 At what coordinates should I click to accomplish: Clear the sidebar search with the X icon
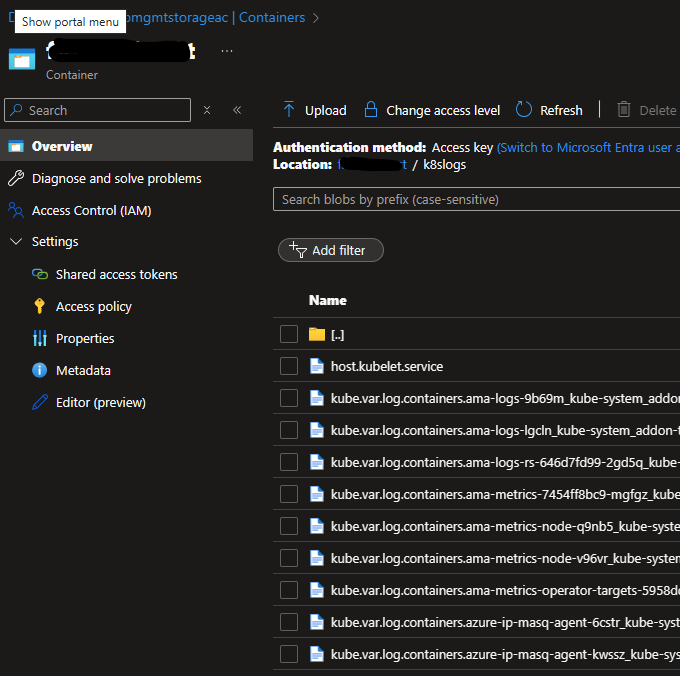tap(207, 110)
